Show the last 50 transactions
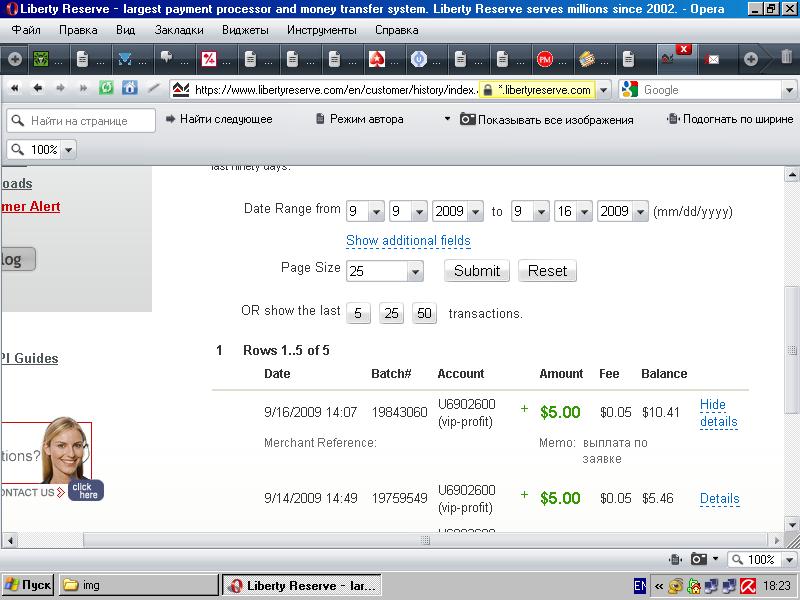Image resolution: width=800 pixels, height=600 pixels. click(424, 313)
